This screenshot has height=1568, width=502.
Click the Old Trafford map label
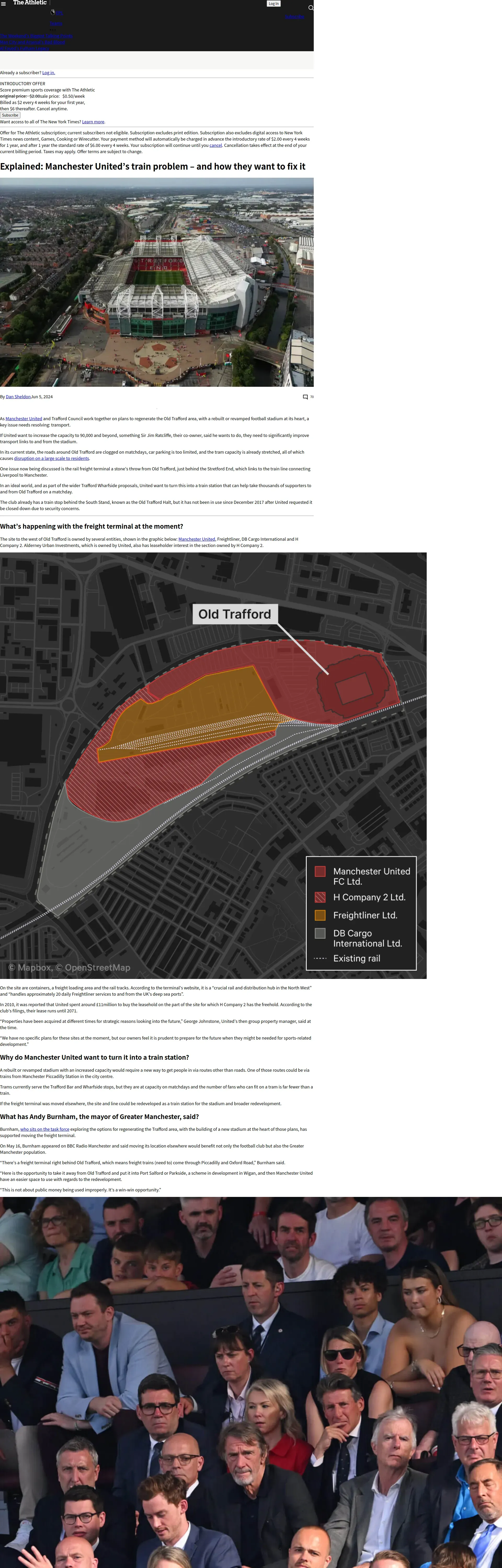click(x=235, y=614)
